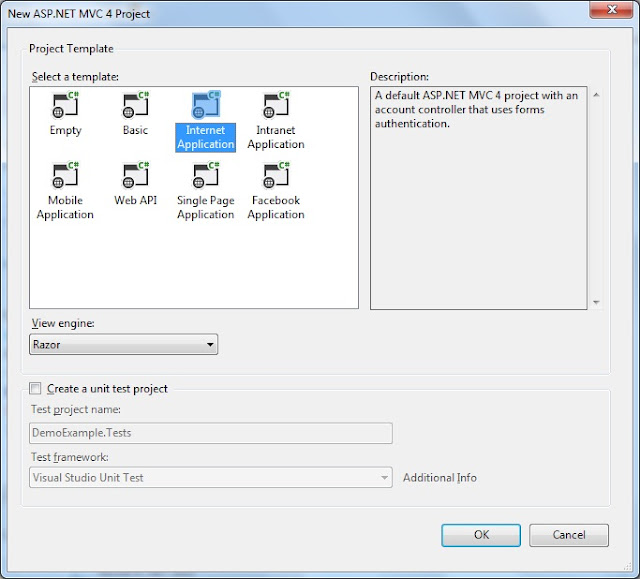Click the Test project name field
640x579 pixels.
[211, 433]
